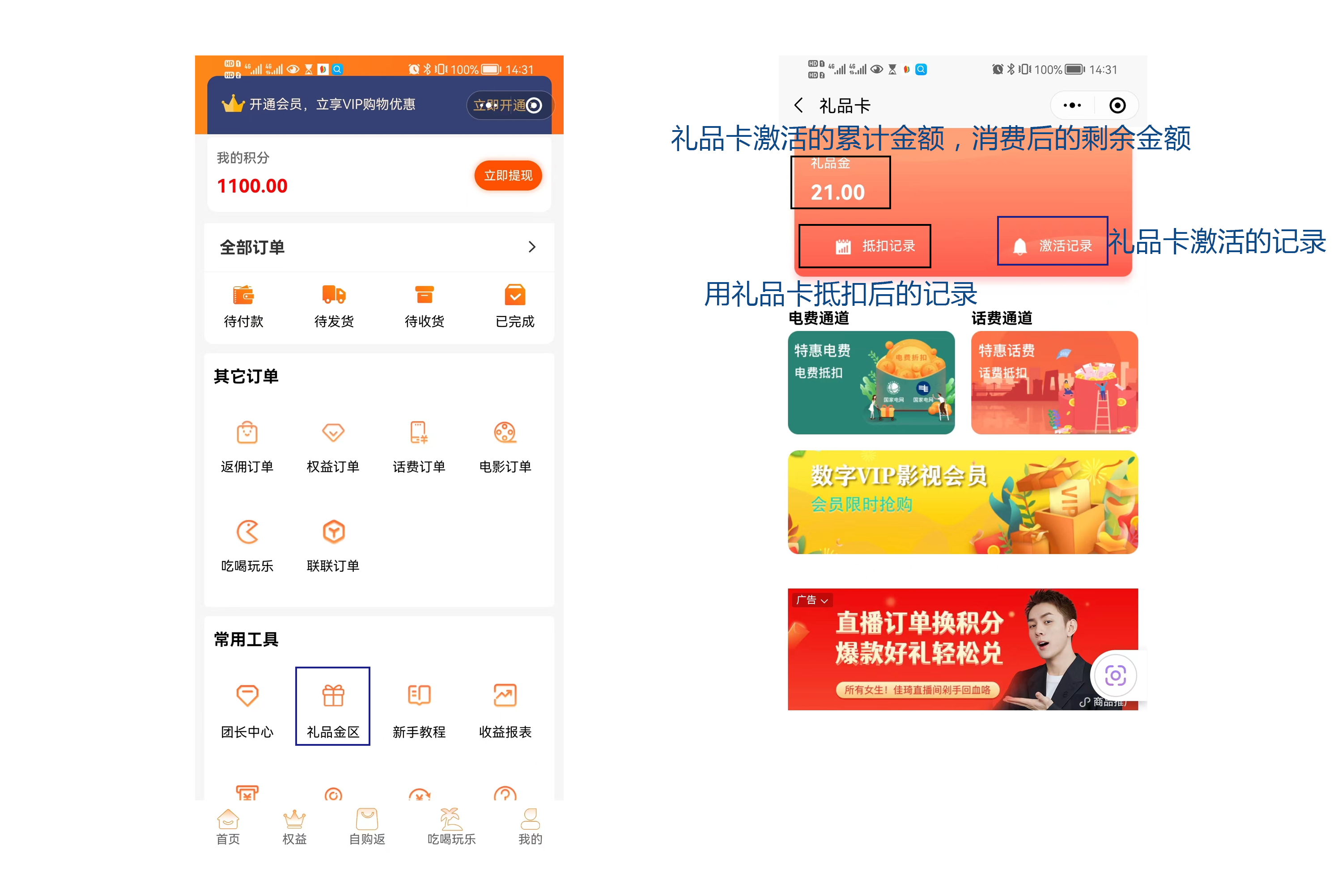1342x896 pixels.
Task: Switch to 我的 tab
Action: pos(531,826)
